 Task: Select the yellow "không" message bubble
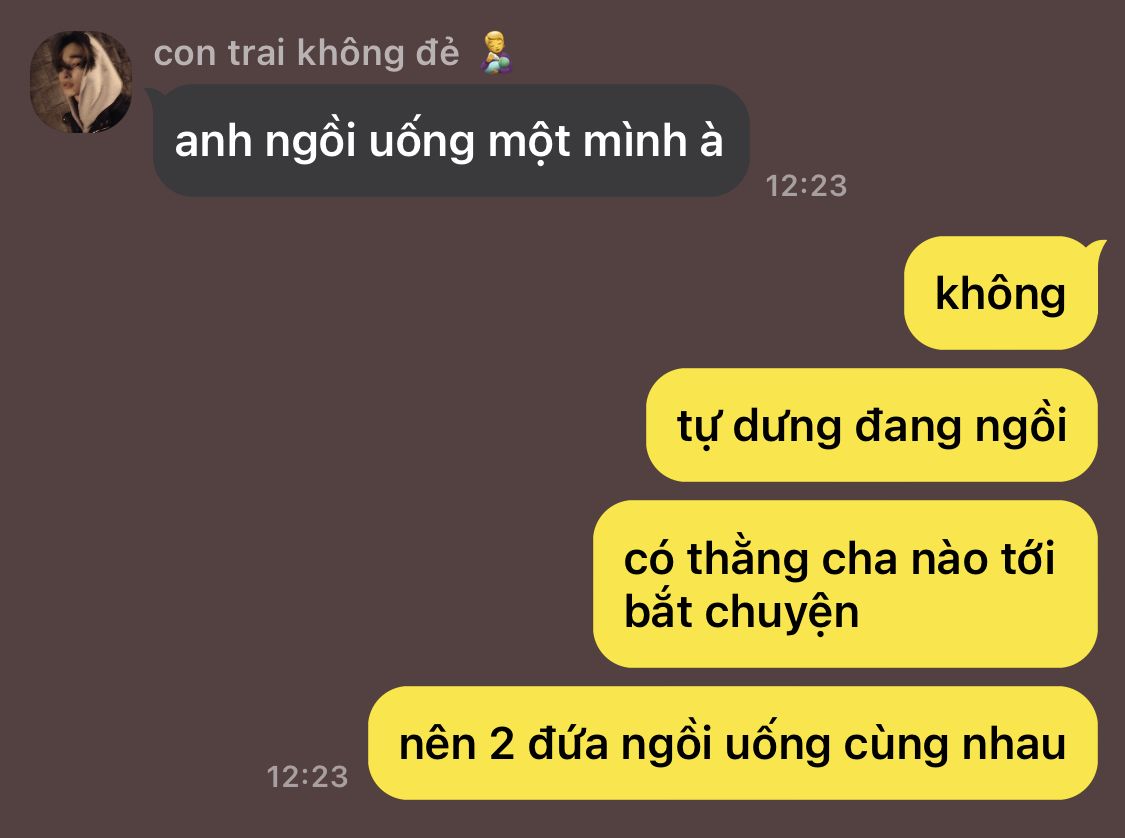pos(1000,293)
